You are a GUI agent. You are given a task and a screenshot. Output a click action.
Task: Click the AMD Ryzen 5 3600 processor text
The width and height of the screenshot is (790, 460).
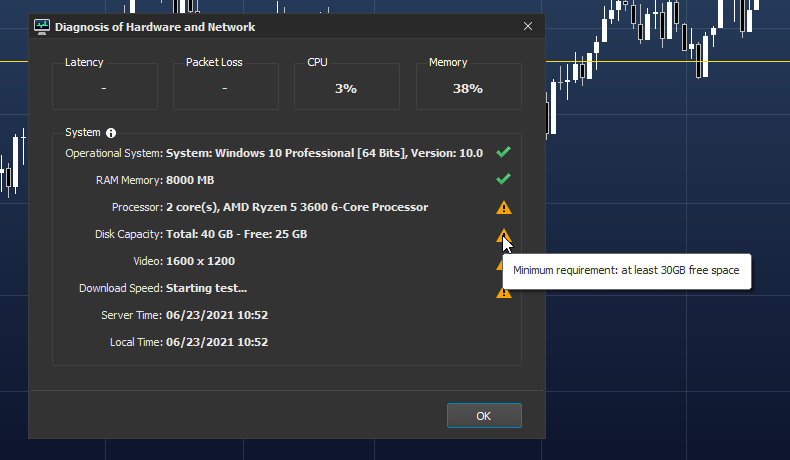297,207
